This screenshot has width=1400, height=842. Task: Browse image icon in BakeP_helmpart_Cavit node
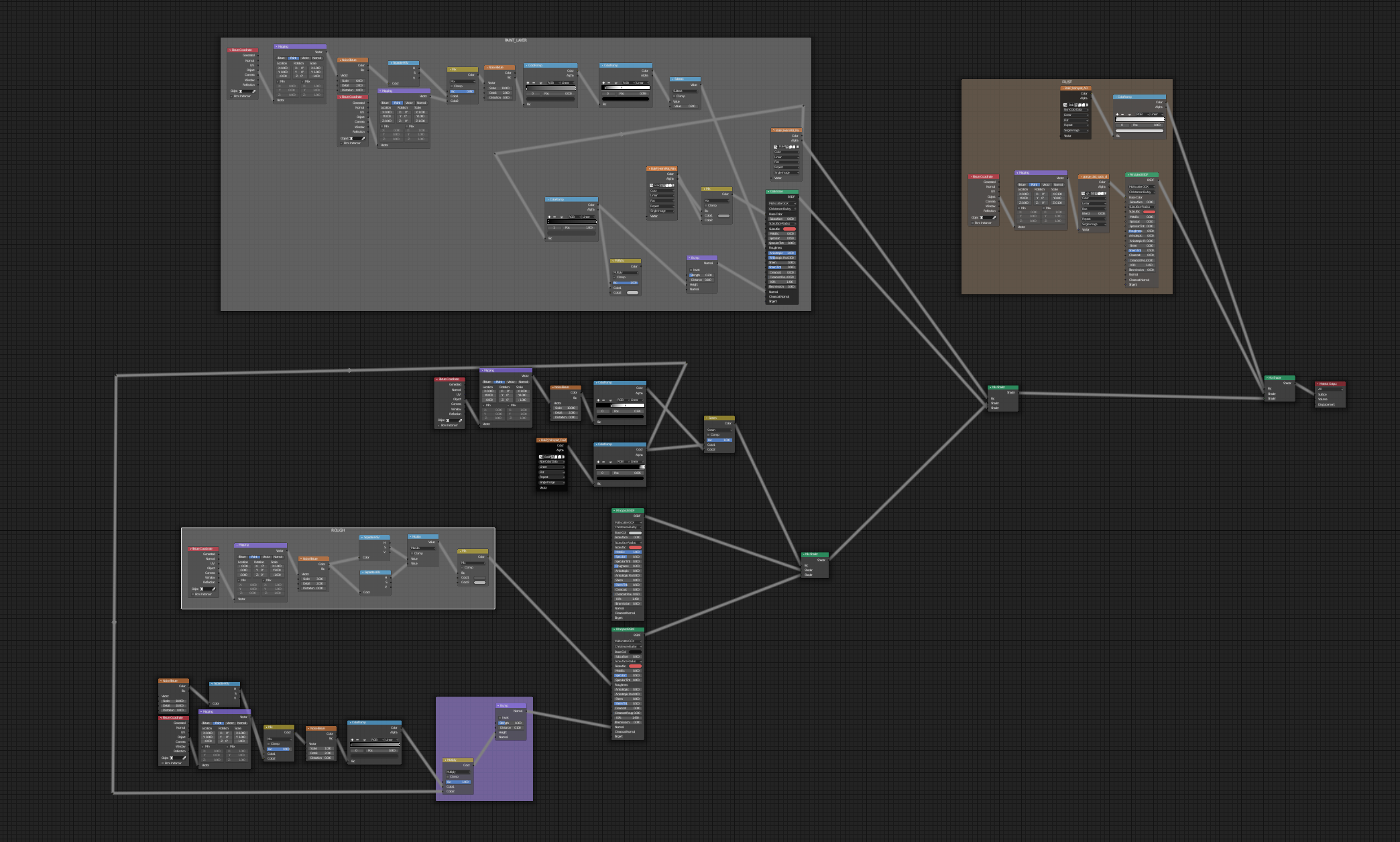tap(540, 457)
